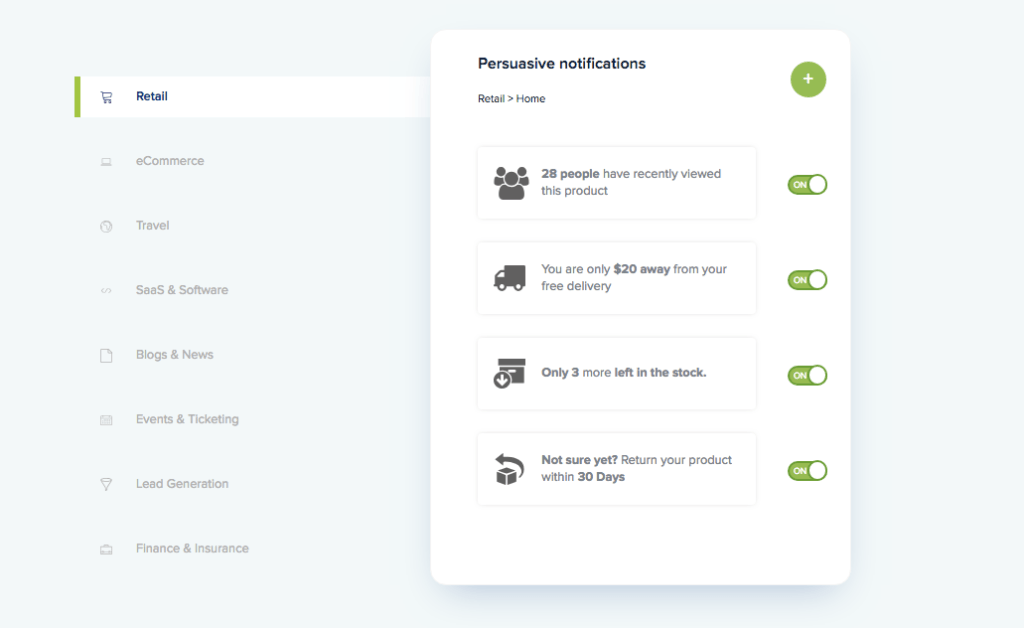Viewport: 1024px width, 628px height.
Task: Select SaaS & Software in sidebar
Action: click(x=182, y=290)
